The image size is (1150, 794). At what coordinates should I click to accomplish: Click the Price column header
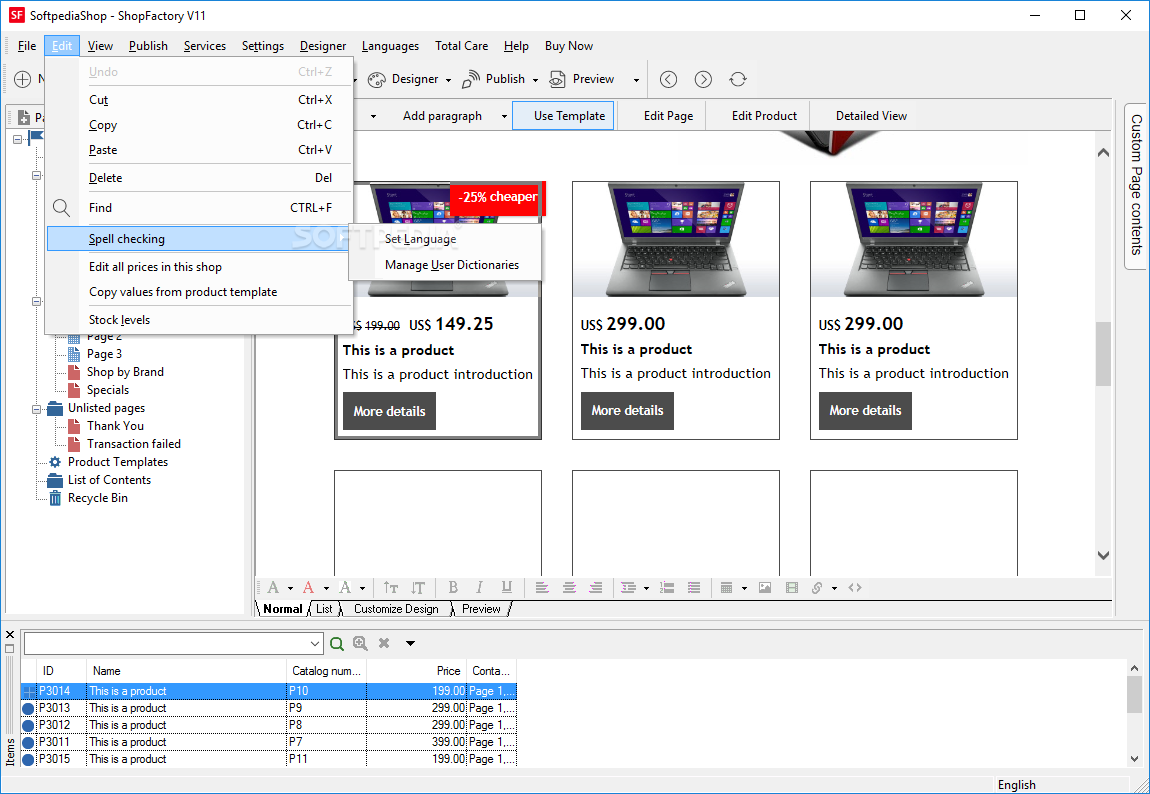click(417, 671)
